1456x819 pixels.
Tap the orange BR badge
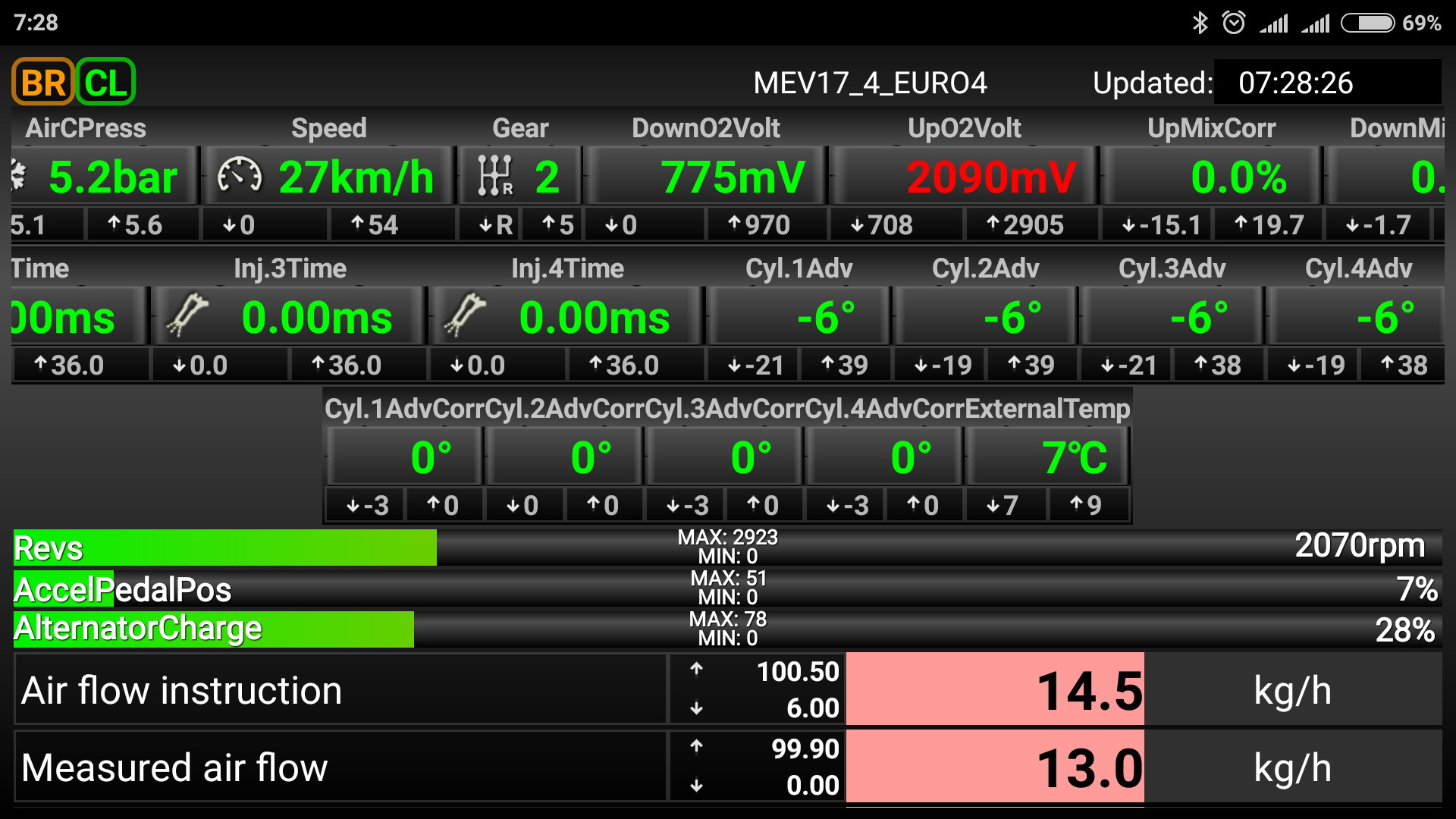coord(43,83)
